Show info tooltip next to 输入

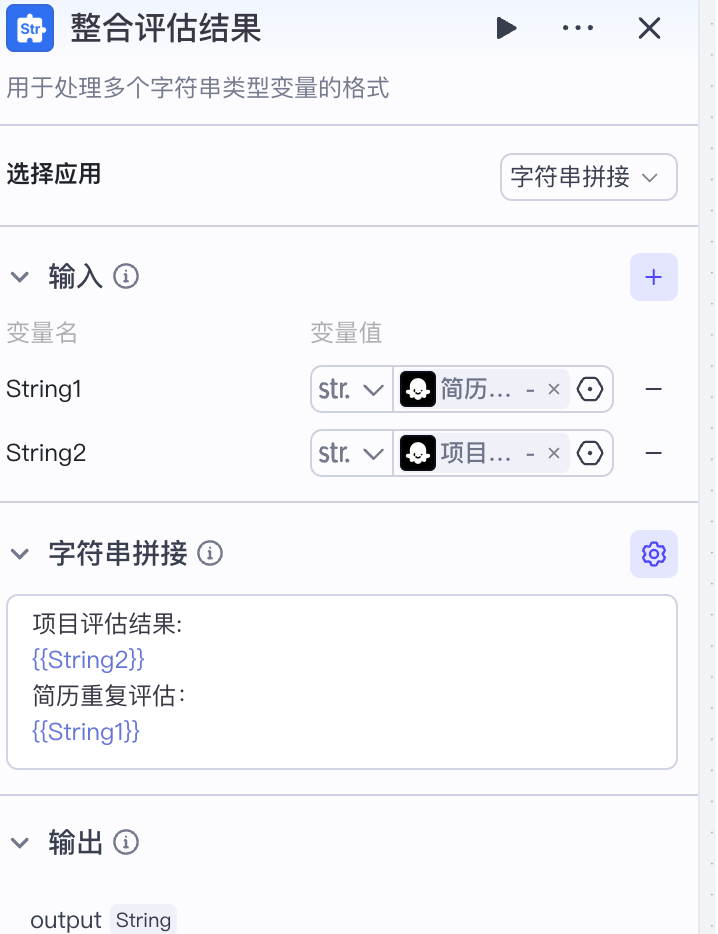point(126,277)
